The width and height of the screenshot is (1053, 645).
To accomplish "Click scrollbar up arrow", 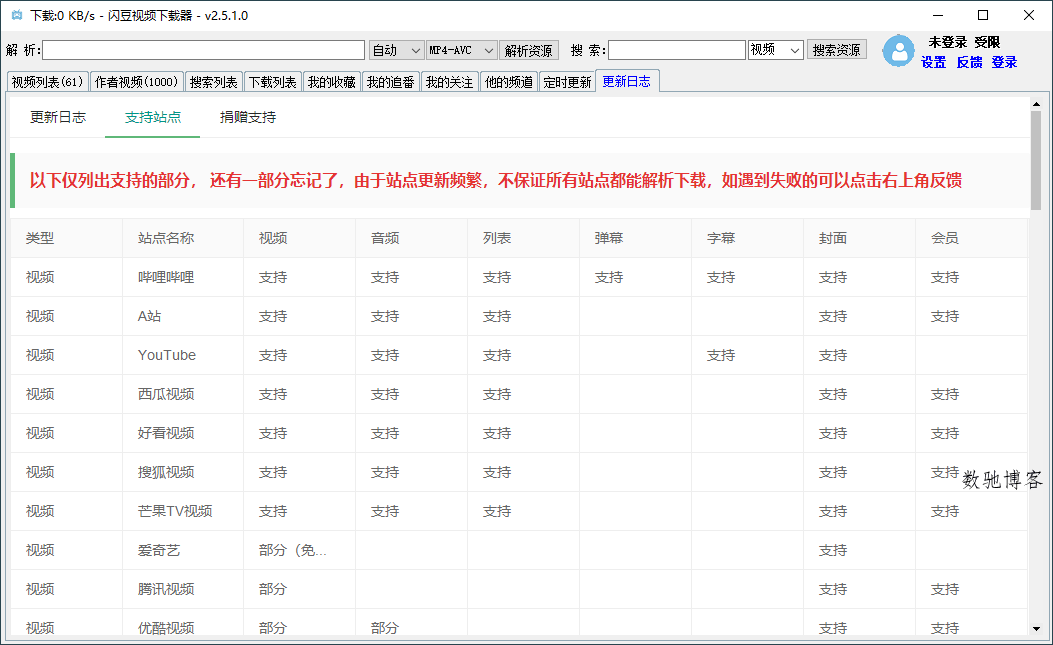I will pyautogui.click(x=1036, y=104).
